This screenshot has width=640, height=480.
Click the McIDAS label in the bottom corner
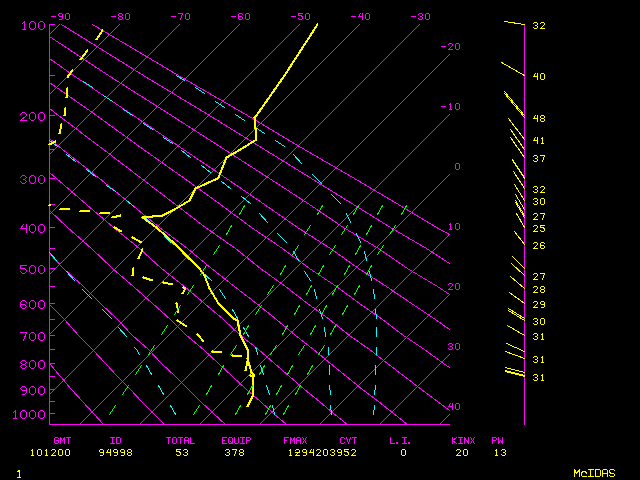pyautogui.click(x=594, y=472)
